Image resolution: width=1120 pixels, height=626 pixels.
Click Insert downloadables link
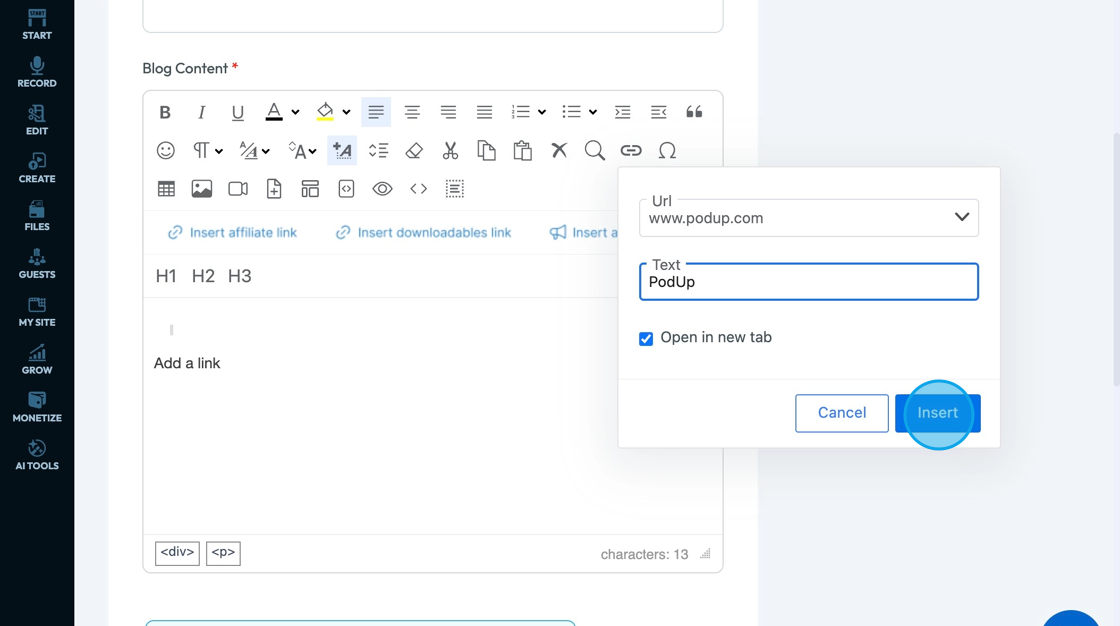click(424, 232)
